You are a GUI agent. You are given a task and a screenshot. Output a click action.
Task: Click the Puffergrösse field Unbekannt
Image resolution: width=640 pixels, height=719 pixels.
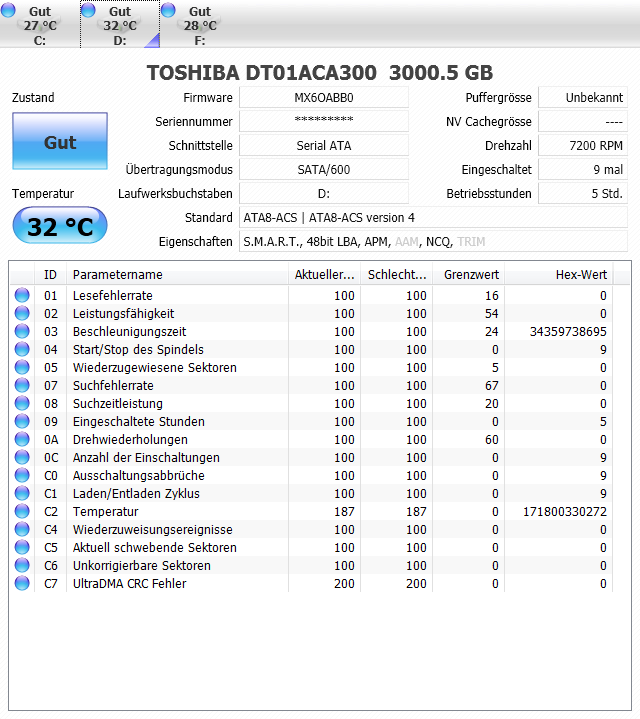[583, 98]
